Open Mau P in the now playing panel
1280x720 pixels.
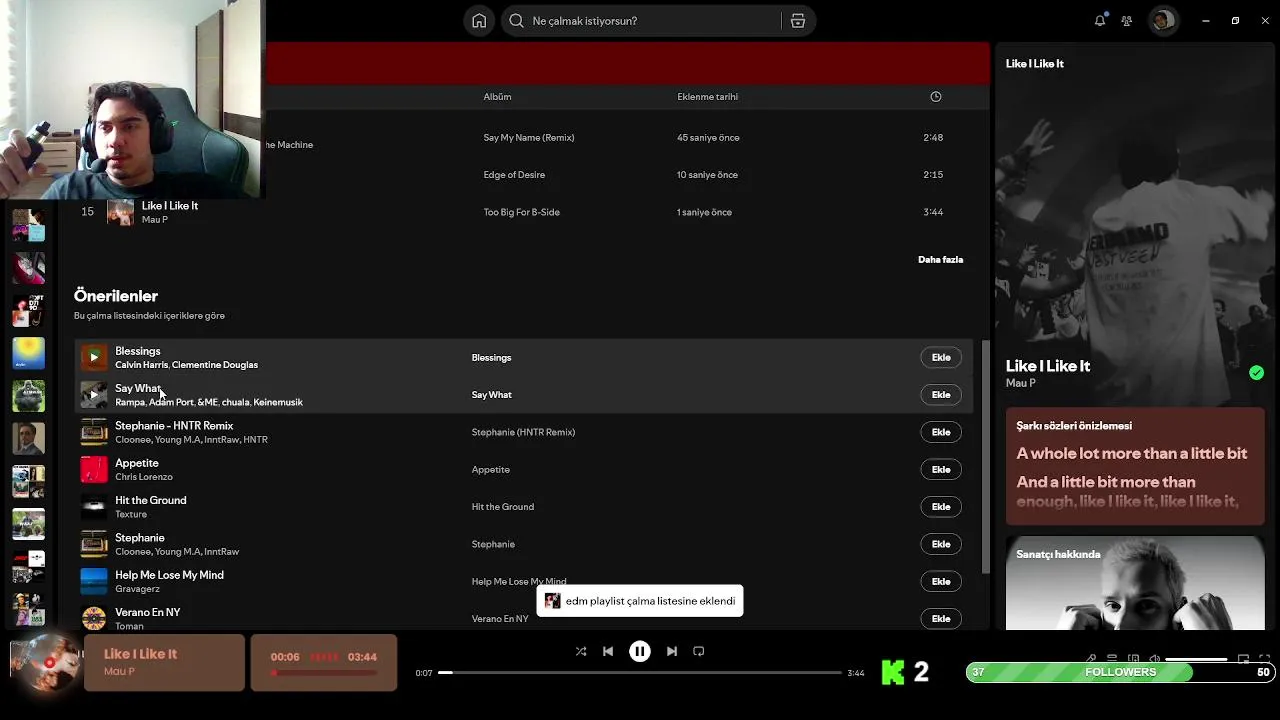tap(1021, 383)
